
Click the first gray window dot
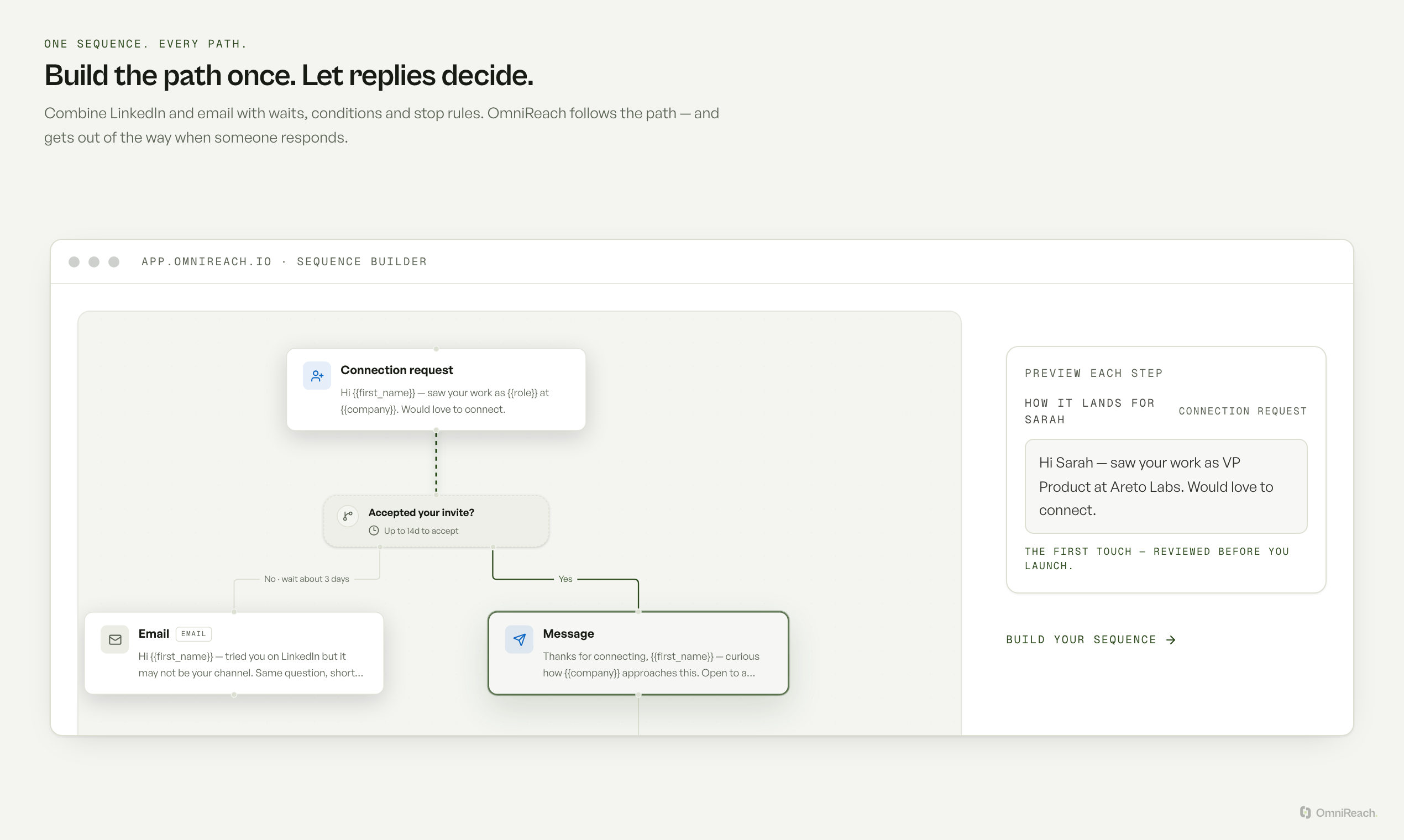pos(74,261)
